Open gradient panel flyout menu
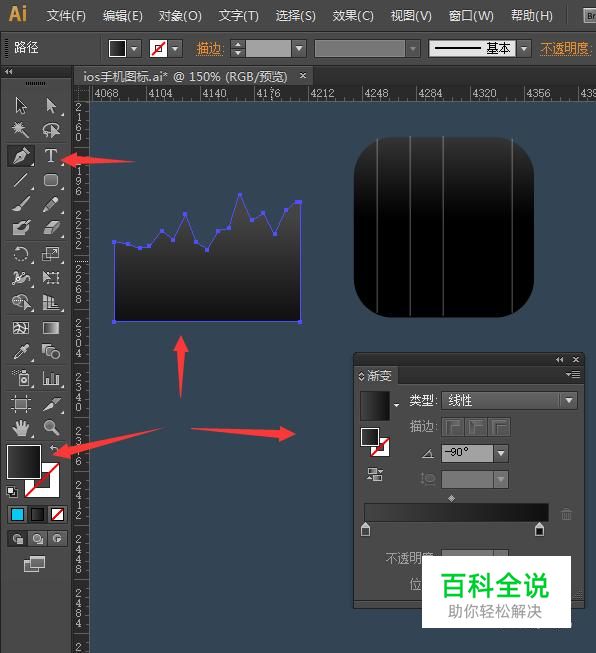The height and width of the screenshot is (653, 596). (x=573, y=374)
